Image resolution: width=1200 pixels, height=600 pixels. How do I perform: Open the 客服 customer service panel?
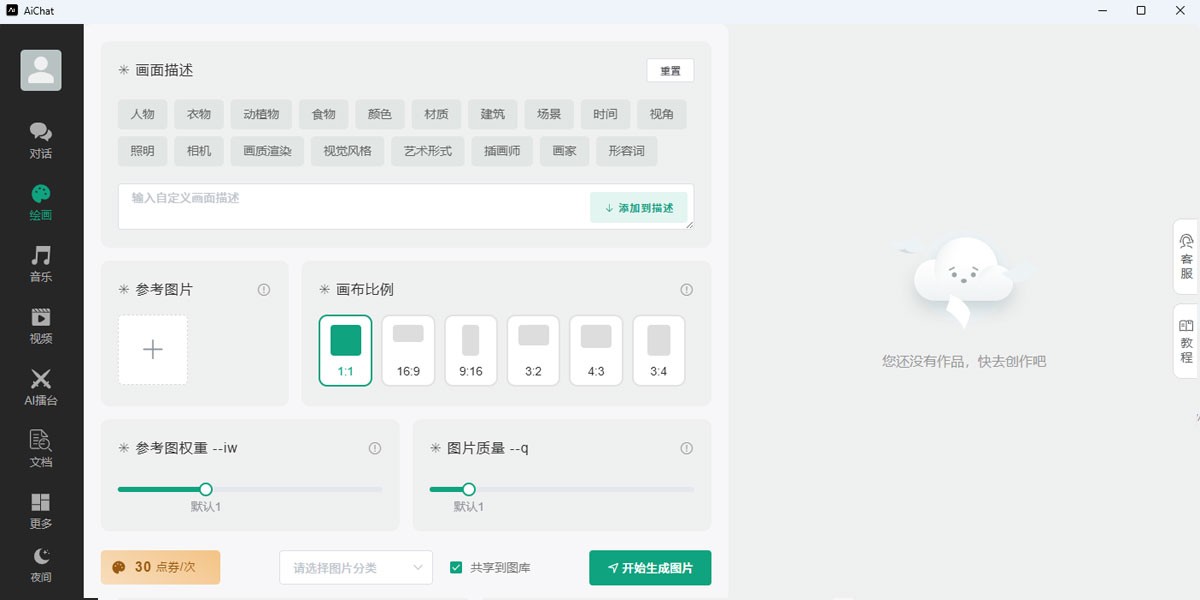1186,258
